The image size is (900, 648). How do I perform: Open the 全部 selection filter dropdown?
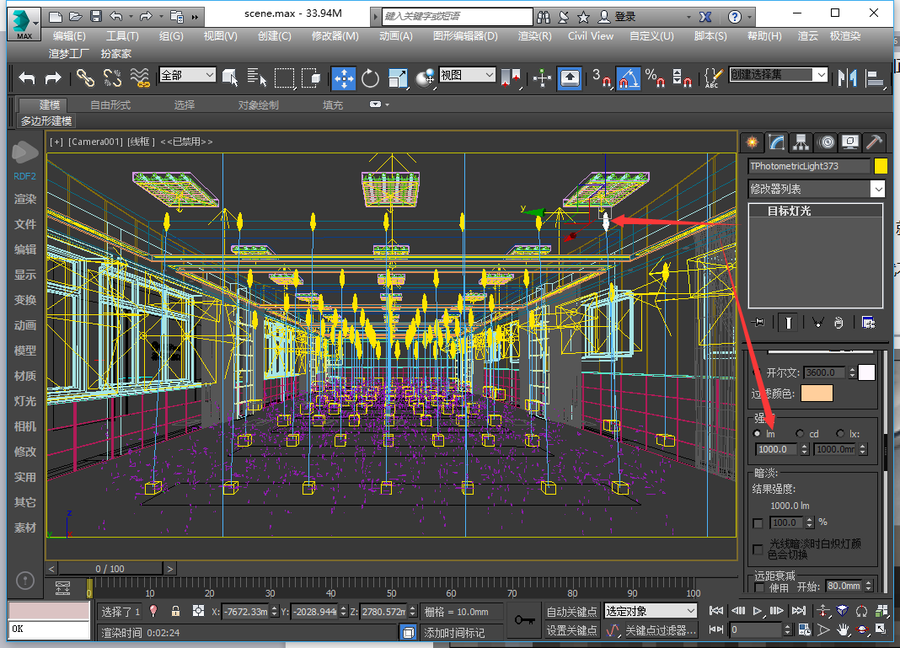188,75
